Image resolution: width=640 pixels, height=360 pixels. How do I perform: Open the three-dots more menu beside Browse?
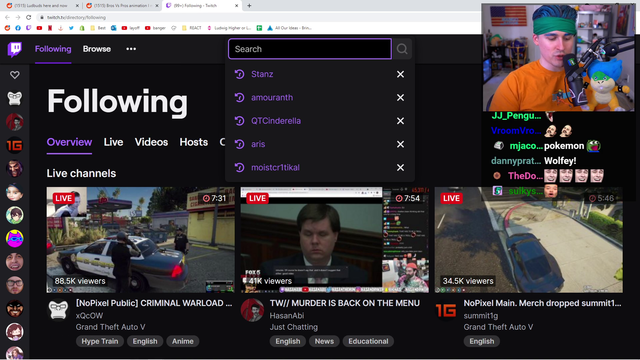131,49
